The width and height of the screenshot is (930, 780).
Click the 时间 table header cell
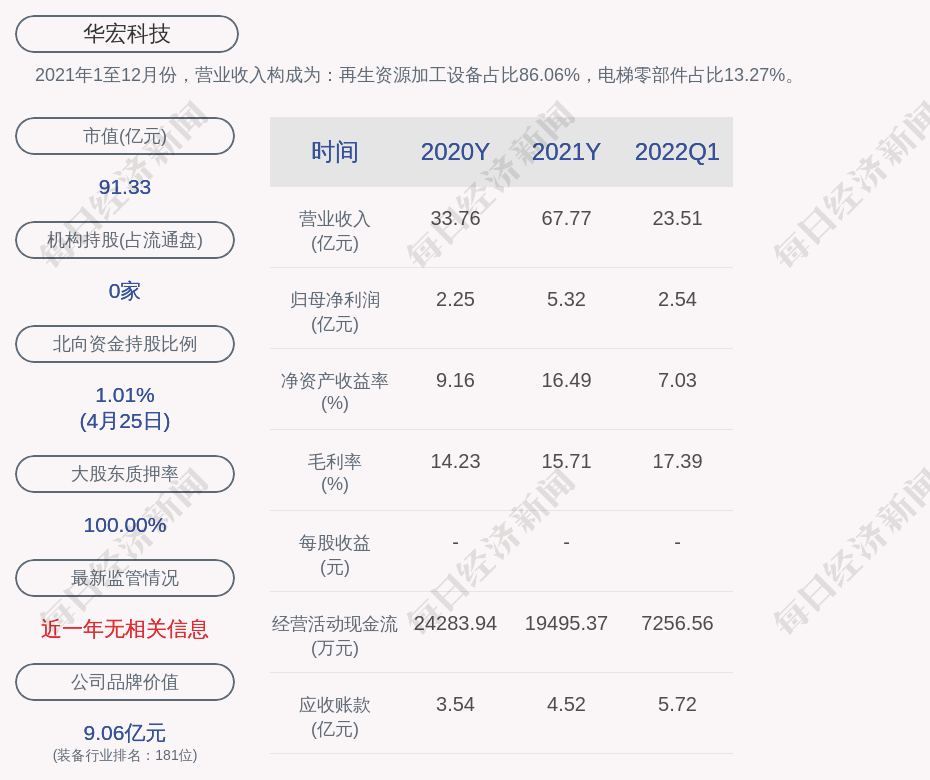click(335, 152)
